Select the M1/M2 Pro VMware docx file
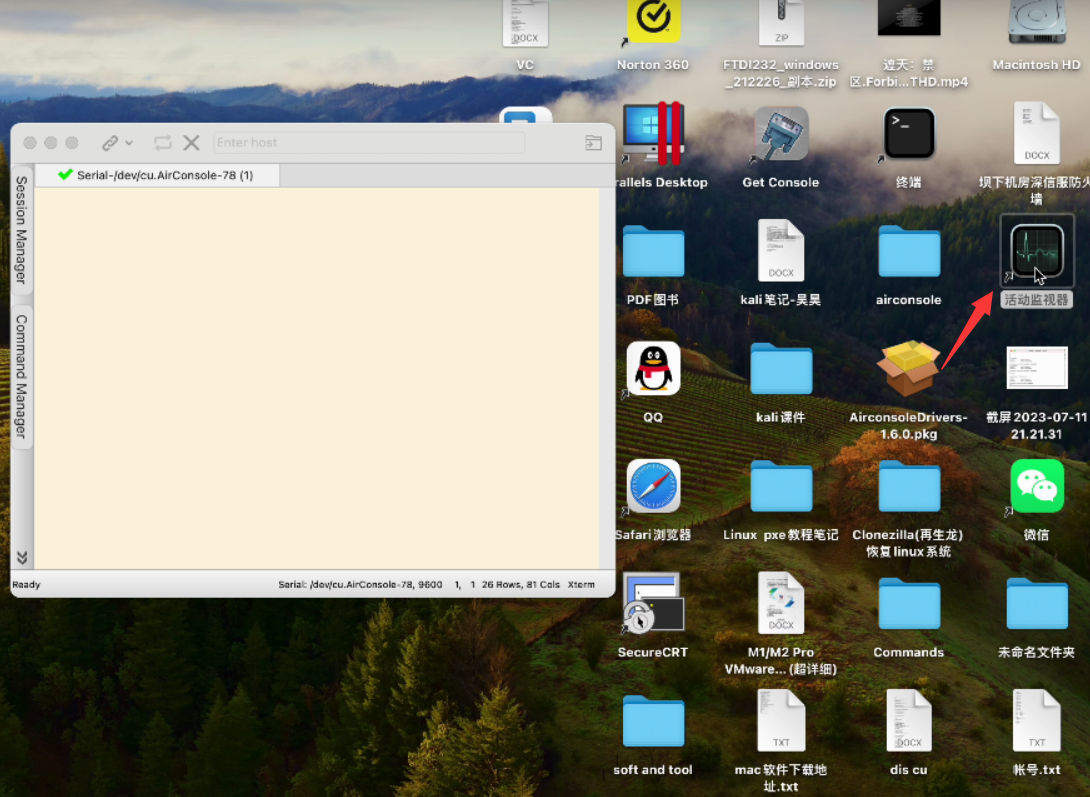The image size is (1090, 797). (781, 602)
